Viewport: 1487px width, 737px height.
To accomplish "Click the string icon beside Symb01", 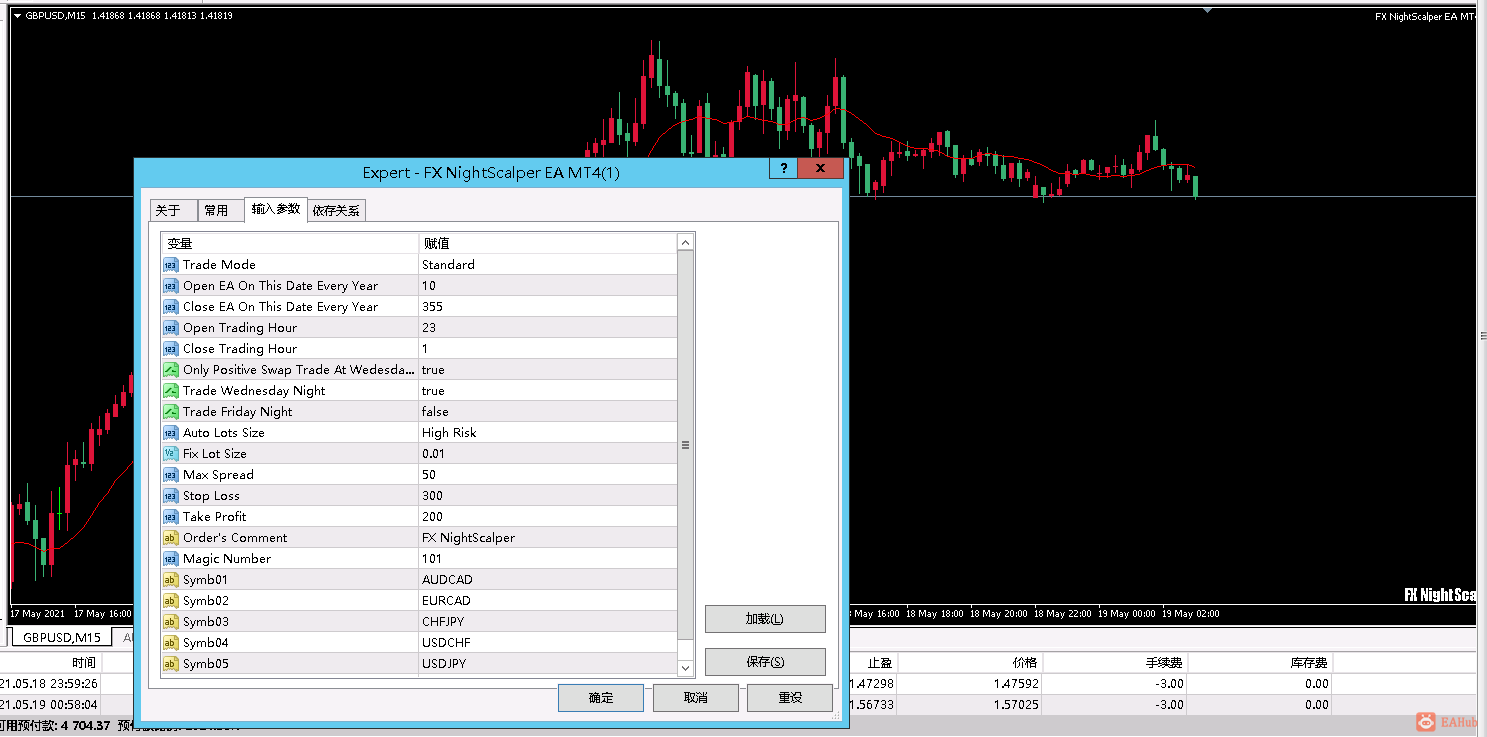I will (x=171, y=580).
